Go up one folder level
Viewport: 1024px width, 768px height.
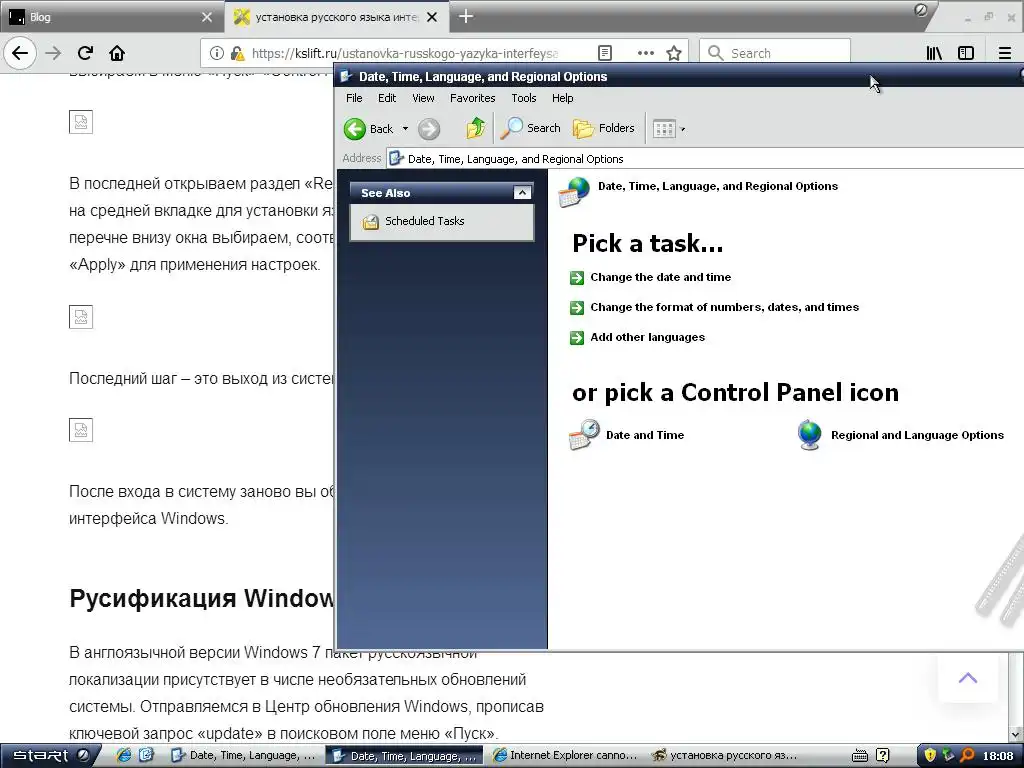pos(475,128)
